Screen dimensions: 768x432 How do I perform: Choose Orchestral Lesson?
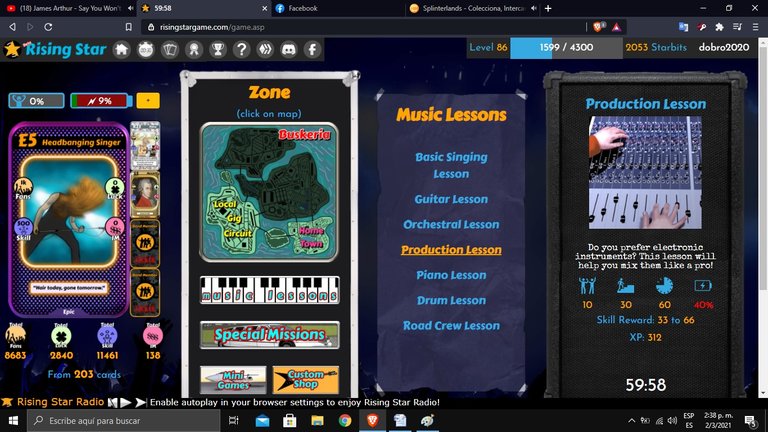tap(451, 224)
